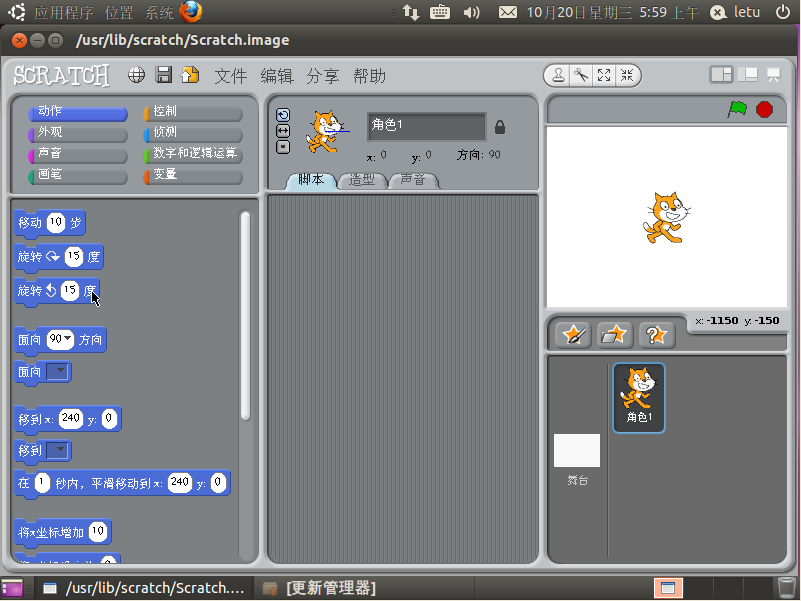
Task: Expand the empty dropdown in the 移到 block
Action: (59, 450)
